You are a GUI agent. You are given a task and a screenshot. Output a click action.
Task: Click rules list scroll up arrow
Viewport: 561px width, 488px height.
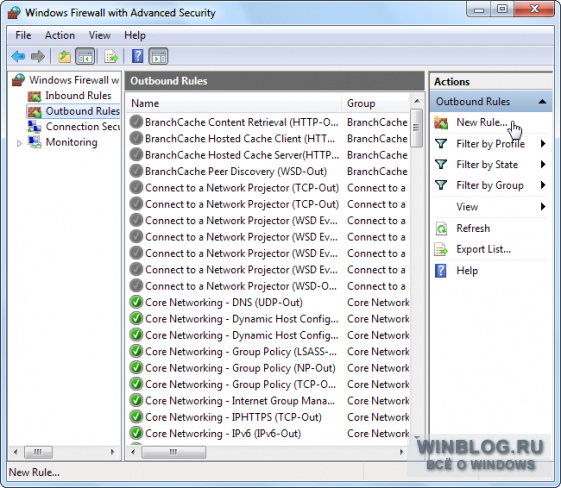tap(416, 101)
